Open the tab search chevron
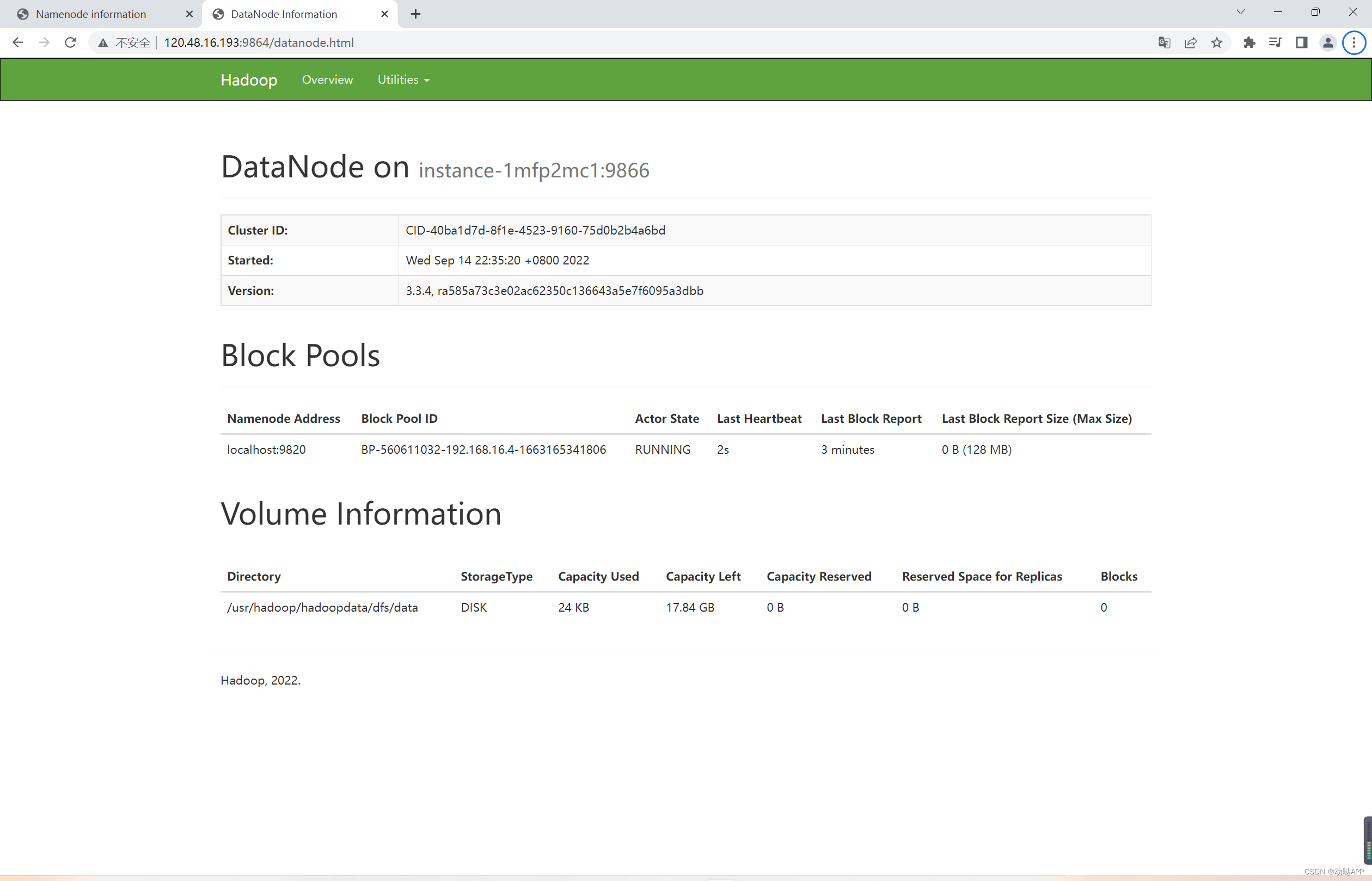The width and height of the screenshot is (1372, 881). (x=1240, y=12)
